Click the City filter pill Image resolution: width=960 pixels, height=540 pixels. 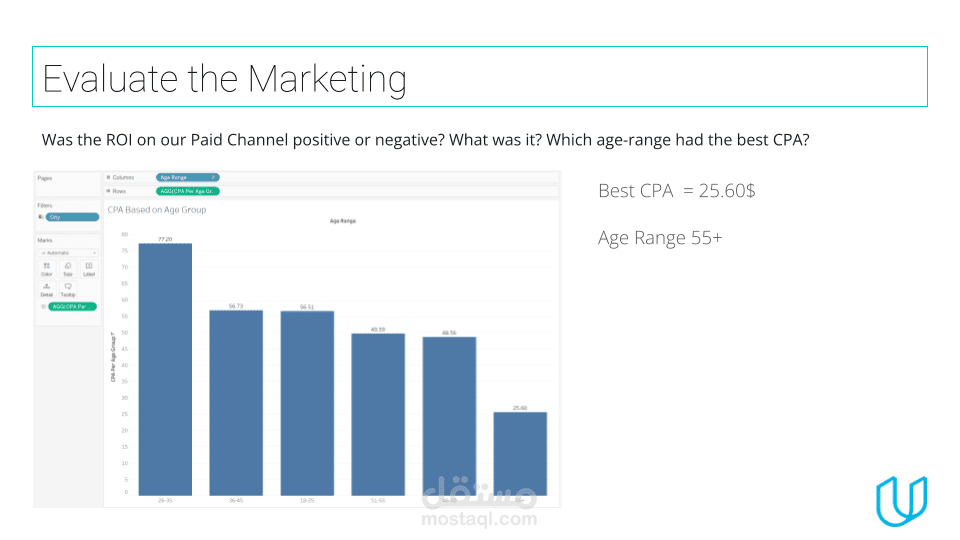point(72,217)
